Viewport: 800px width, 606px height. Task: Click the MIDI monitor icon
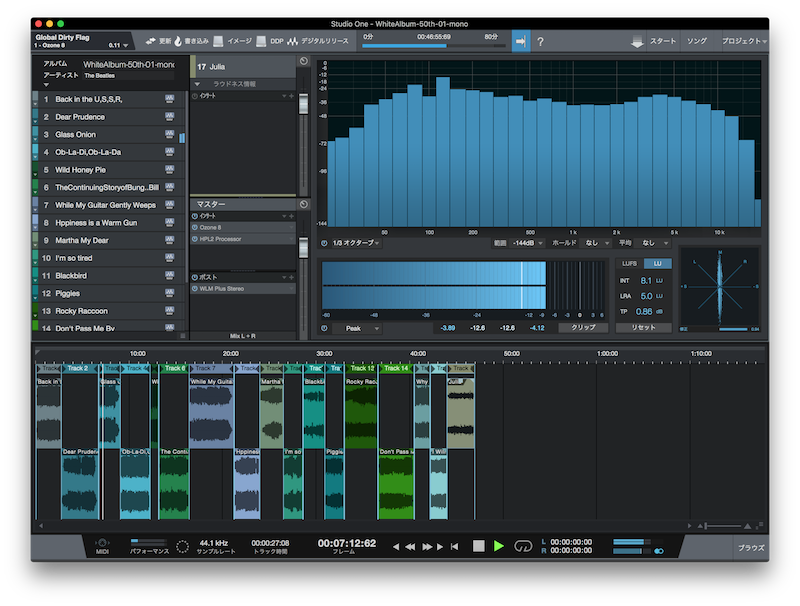[103, 544]
